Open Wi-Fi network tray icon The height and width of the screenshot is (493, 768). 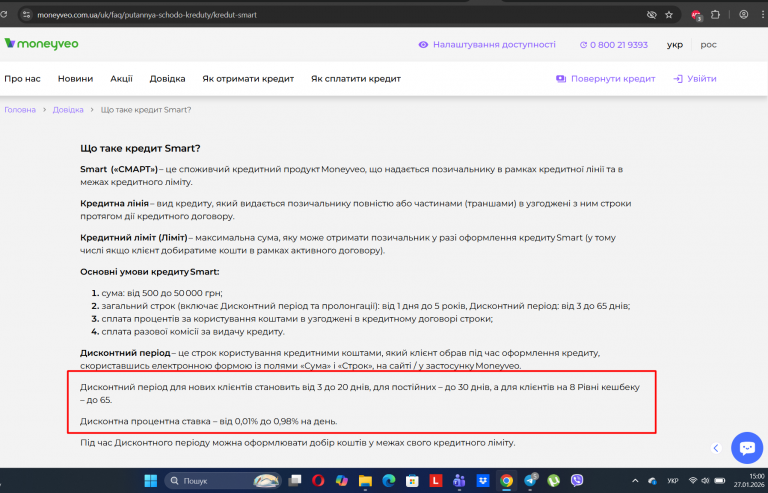[693, 481]
